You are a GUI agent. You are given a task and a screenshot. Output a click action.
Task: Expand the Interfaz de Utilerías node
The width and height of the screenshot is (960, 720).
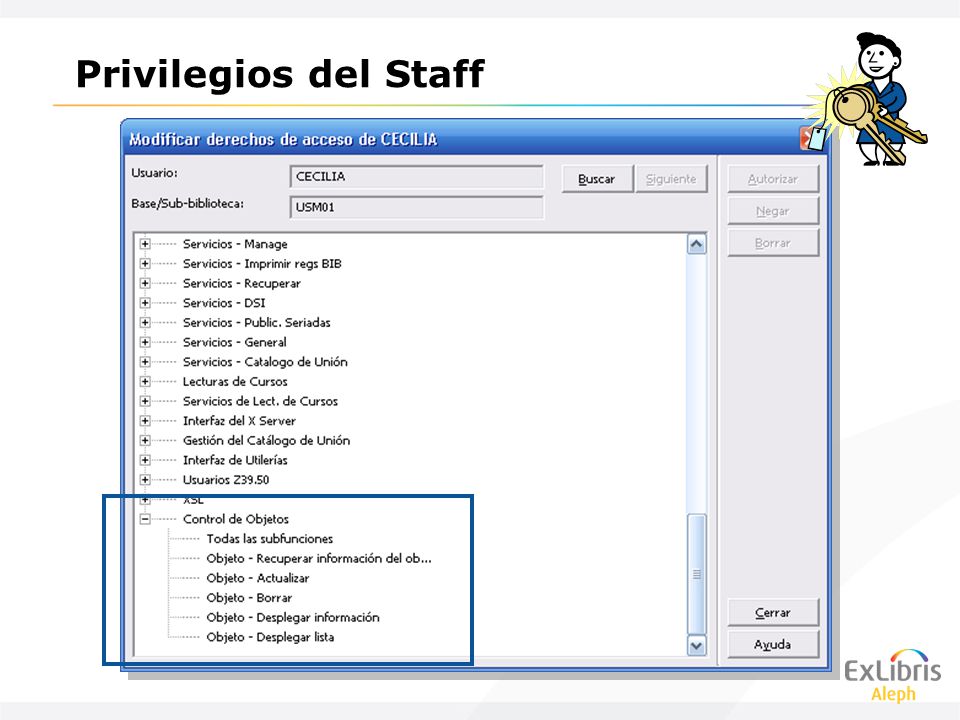[145, 460]
